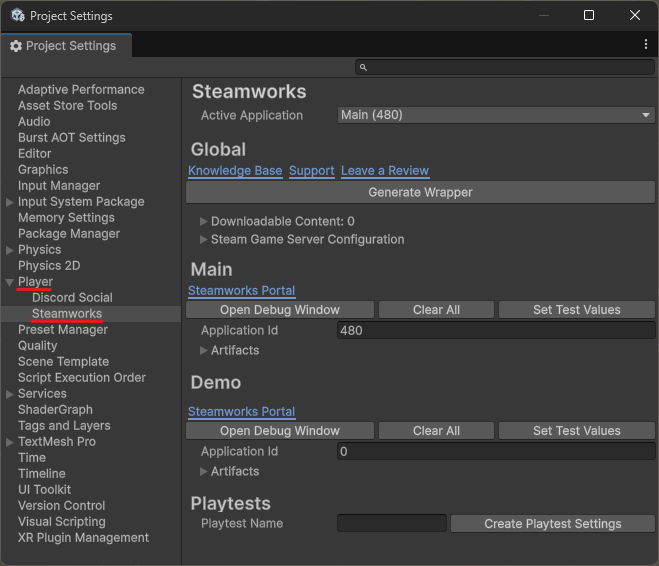Expand Steam Game Server Configuration foldout

pyautogui.click(x=203, y=239)
